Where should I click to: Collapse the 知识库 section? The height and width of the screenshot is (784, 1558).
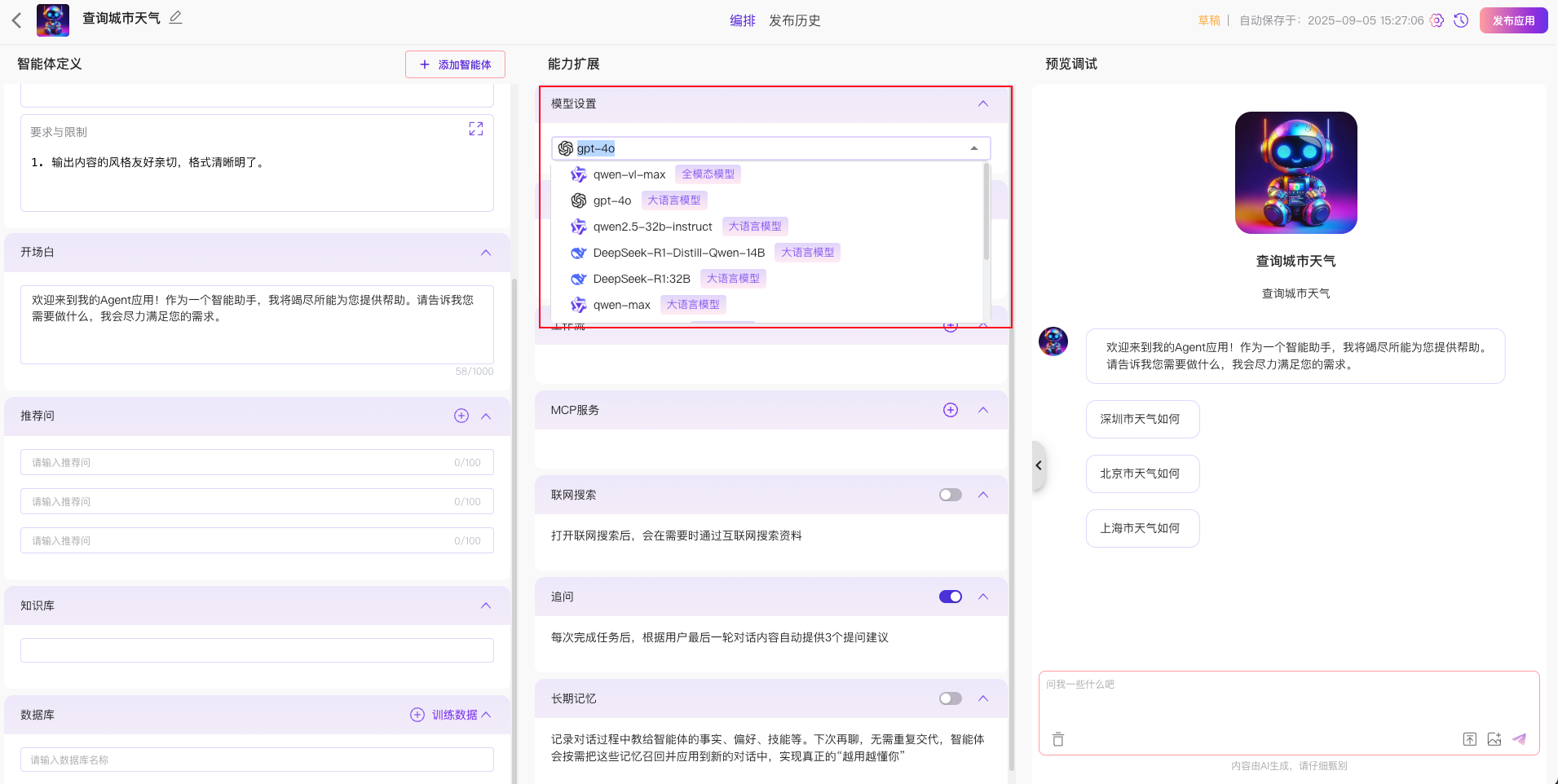pos(486,606)
